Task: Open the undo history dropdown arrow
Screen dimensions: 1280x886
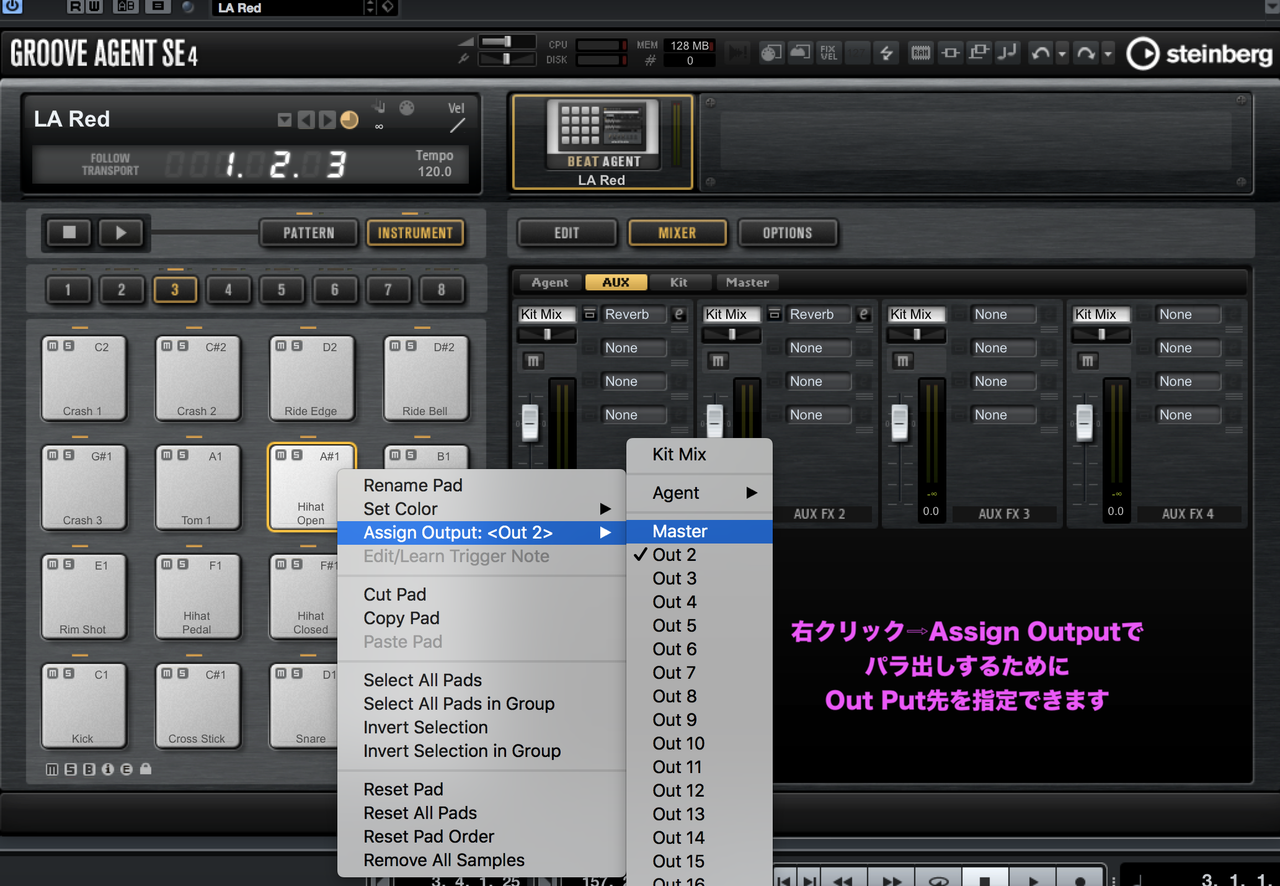Action: coord(1062,53)
